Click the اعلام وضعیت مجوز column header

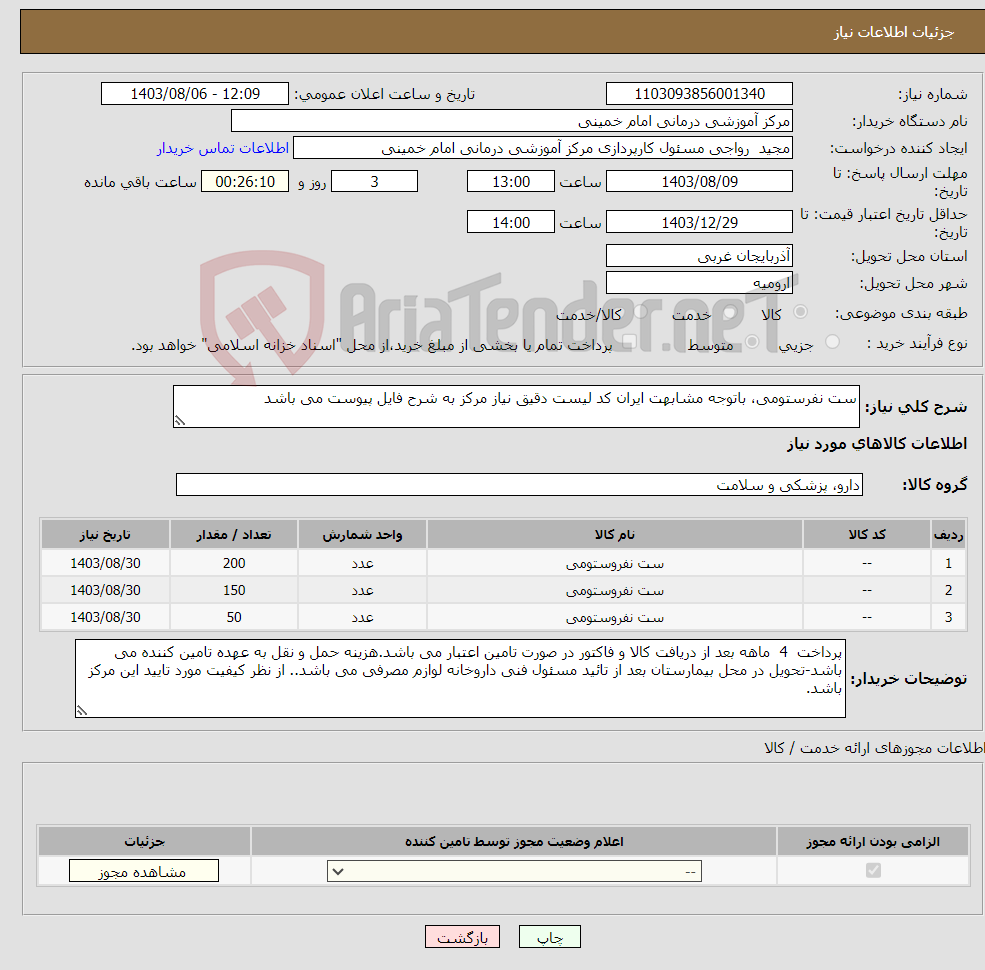click(514, 841)
